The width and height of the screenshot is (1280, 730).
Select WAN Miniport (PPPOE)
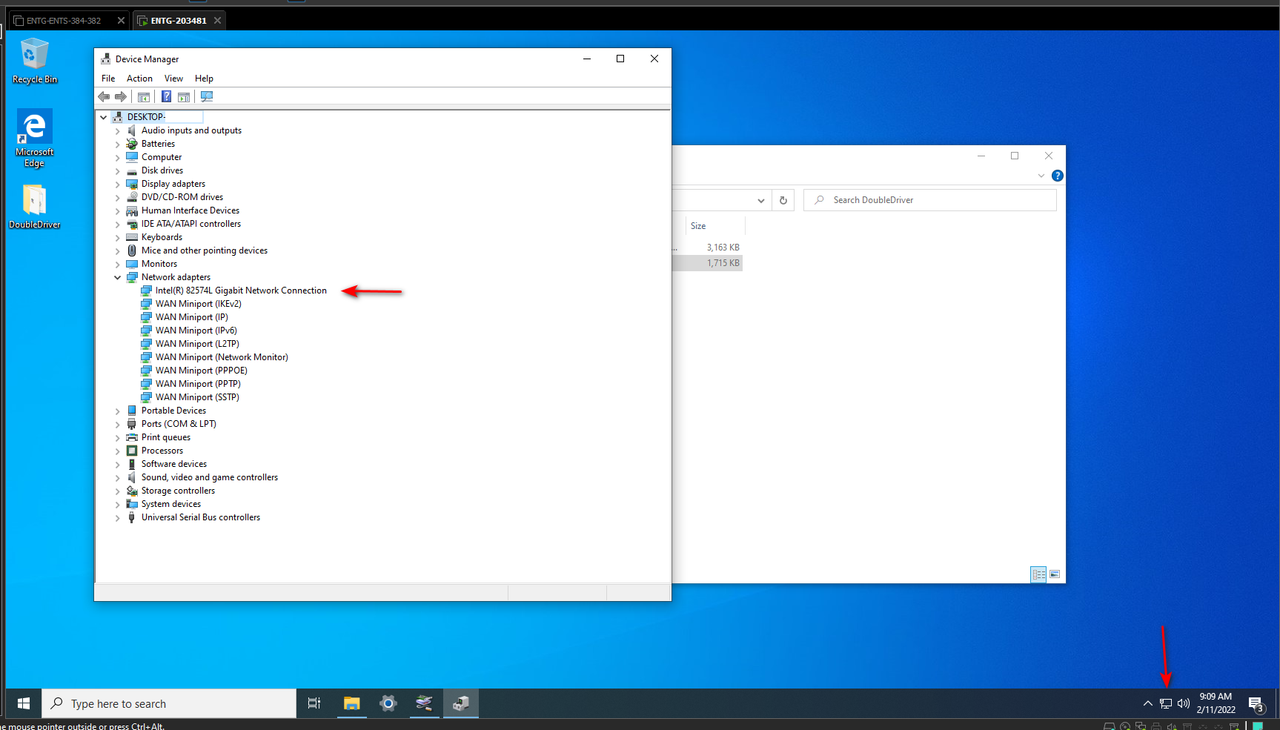click(201, 370)
